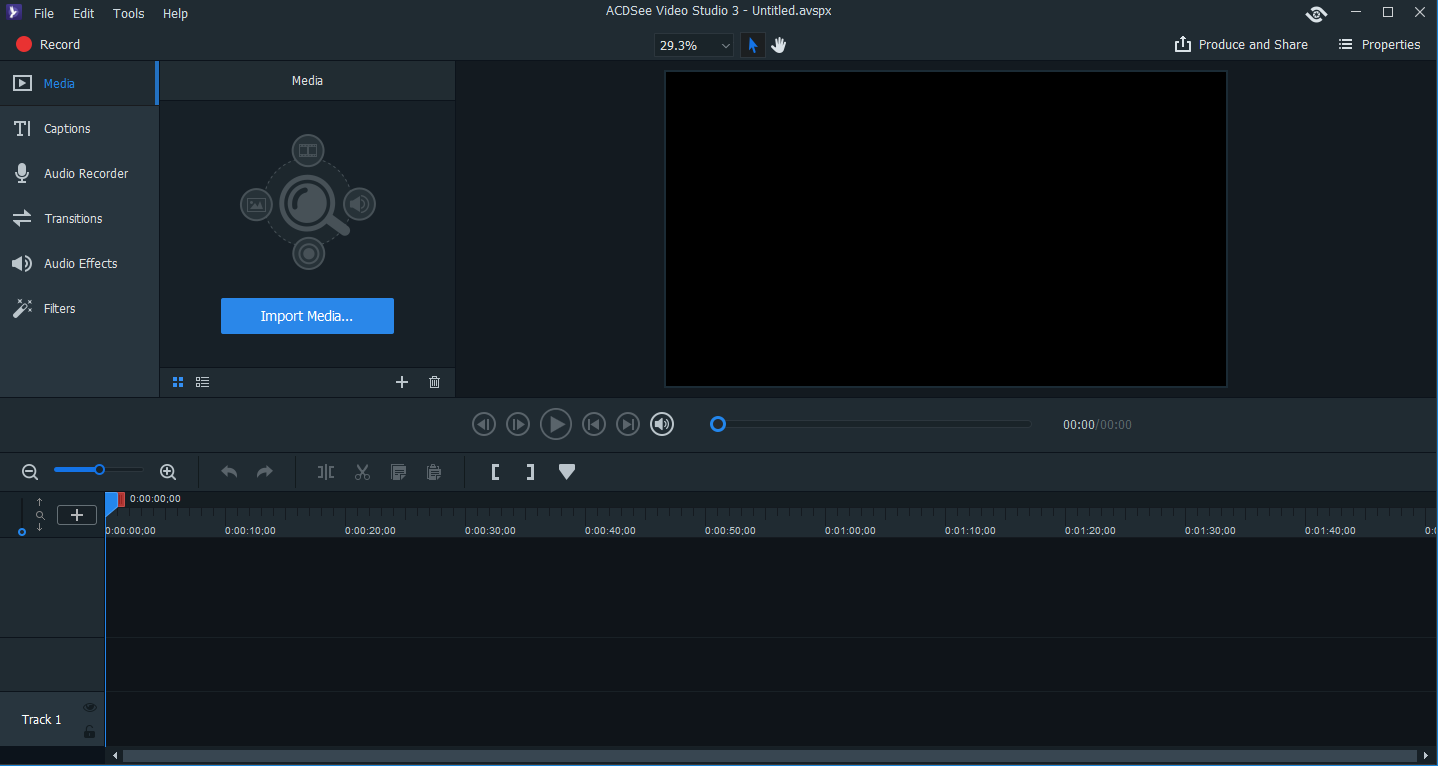Jump to the start of the video
The width and height of the screenshot is (1438, 766).
(x=594, y=424)
